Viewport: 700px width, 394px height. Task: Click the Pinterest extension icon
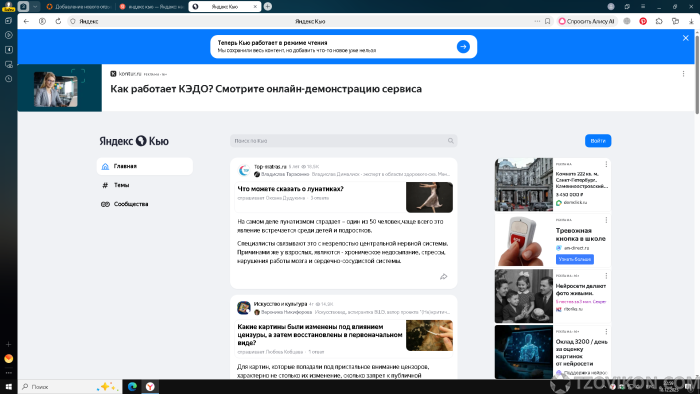click(x=643, y=21)
